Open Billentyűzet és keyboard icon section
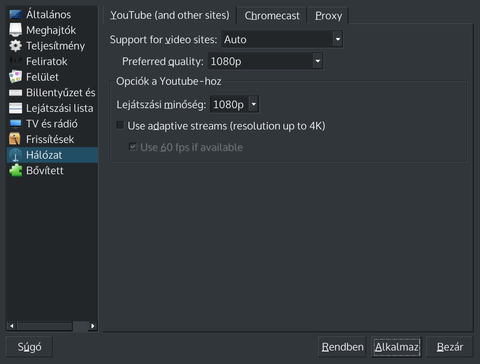Image resolution: width=480 pixels, height=364 pixels. (x=15, y=93)
